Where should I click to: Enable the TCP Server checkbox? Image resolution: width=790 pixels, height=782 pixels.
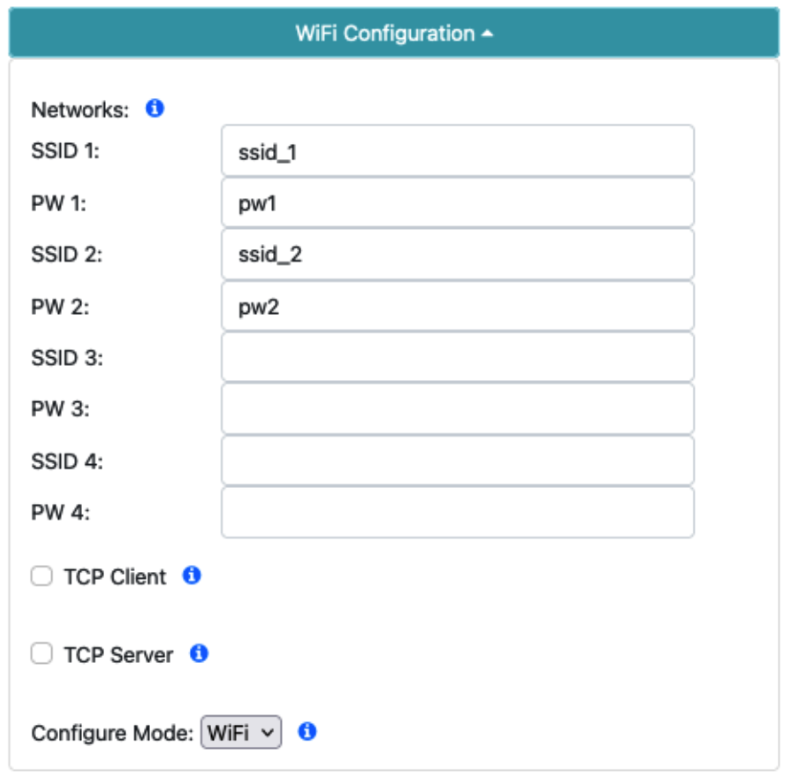point(42,654)
